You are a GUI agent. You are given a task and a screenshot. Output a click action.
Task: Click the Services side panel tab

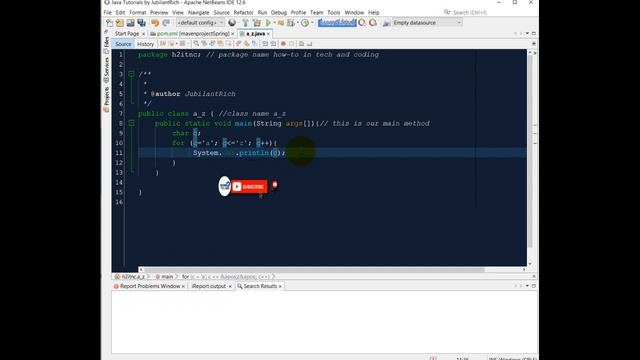click(x=107, y=70)
